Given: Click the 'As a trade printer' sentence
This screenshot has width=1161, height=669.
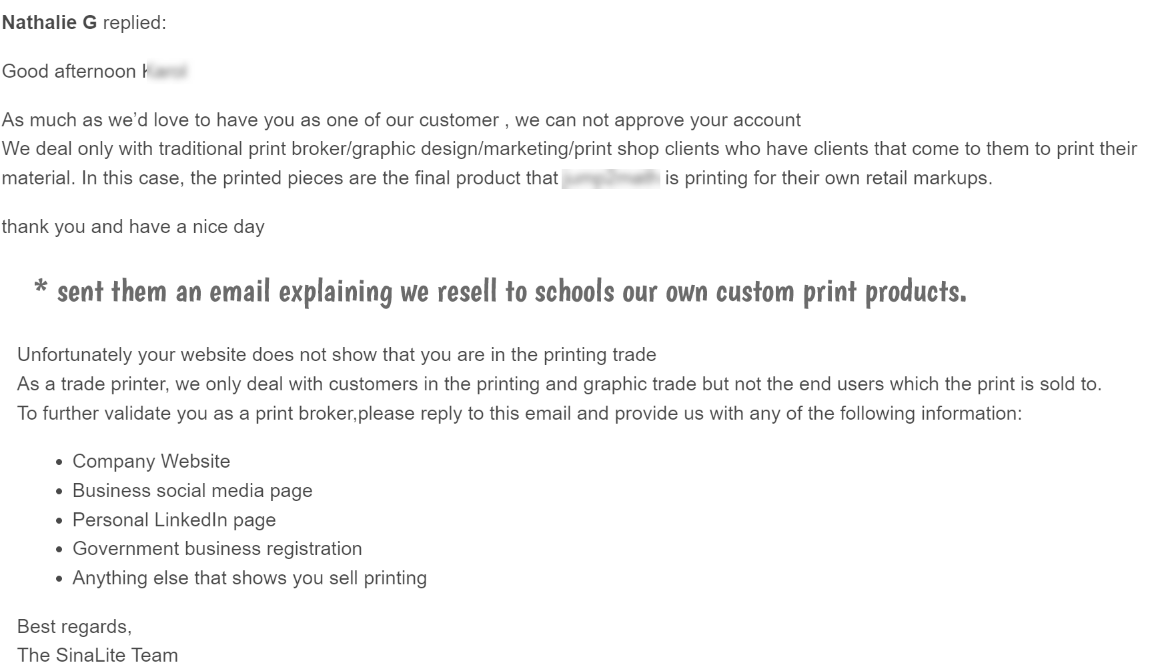Looking at the screenshot, I should point(559,384).
